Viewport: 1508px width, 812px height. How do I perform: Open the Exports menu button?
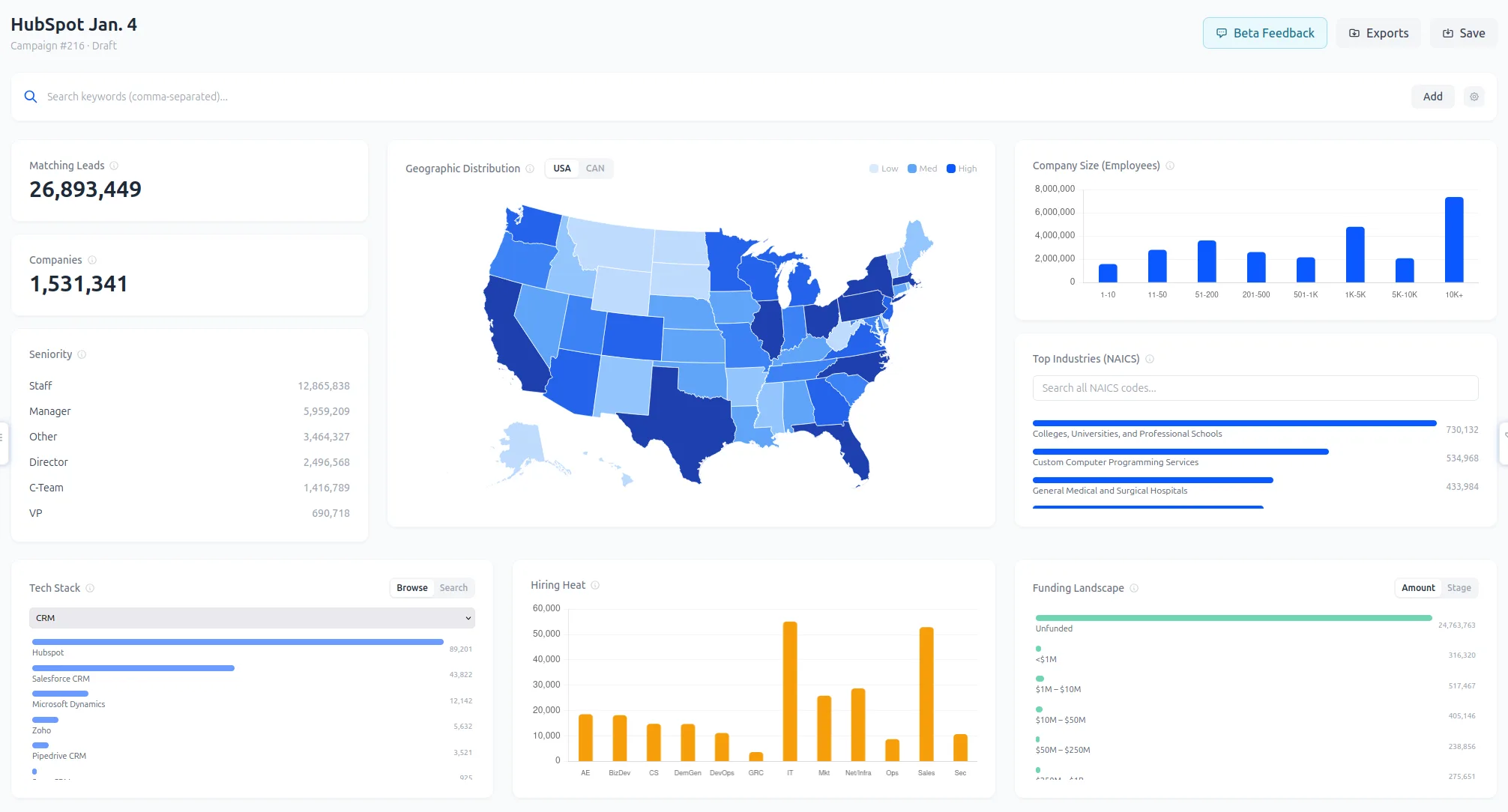pos(1378,33)
